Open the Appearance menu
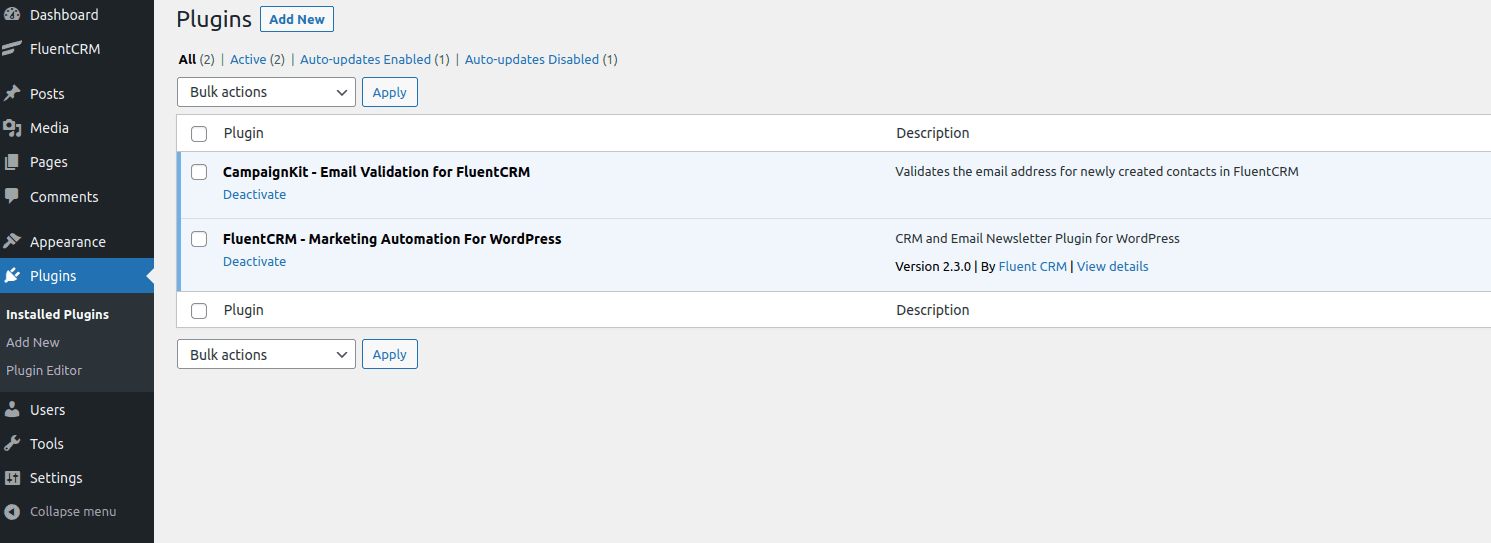 pyautogui.click(x=77, y=242)
